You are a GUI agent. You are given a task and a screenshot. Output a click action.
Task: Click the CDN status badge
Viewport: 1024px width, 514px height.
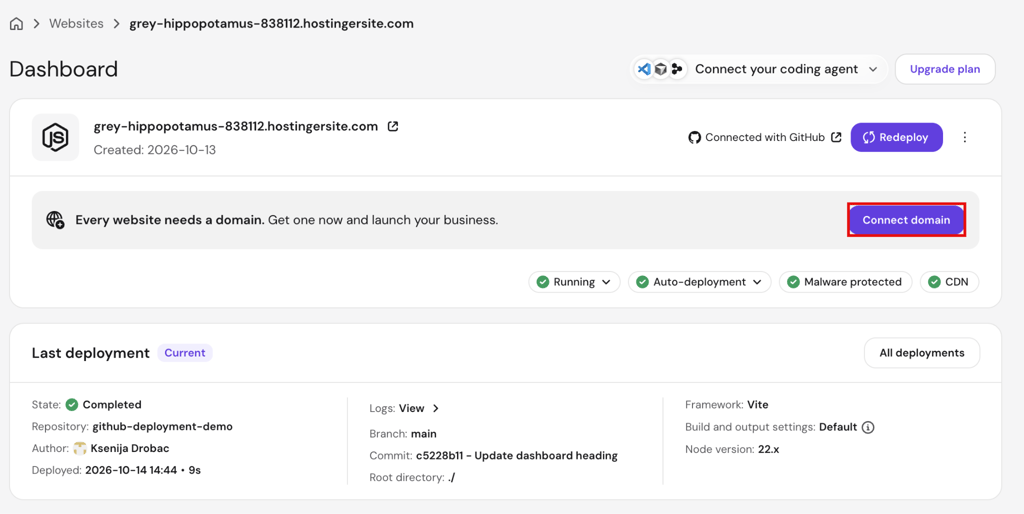950,282
